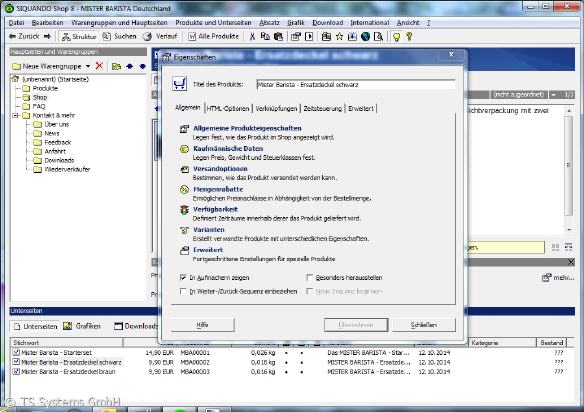
Task: Switch to the Verknüpfungen tab
Action: point(276,109)
